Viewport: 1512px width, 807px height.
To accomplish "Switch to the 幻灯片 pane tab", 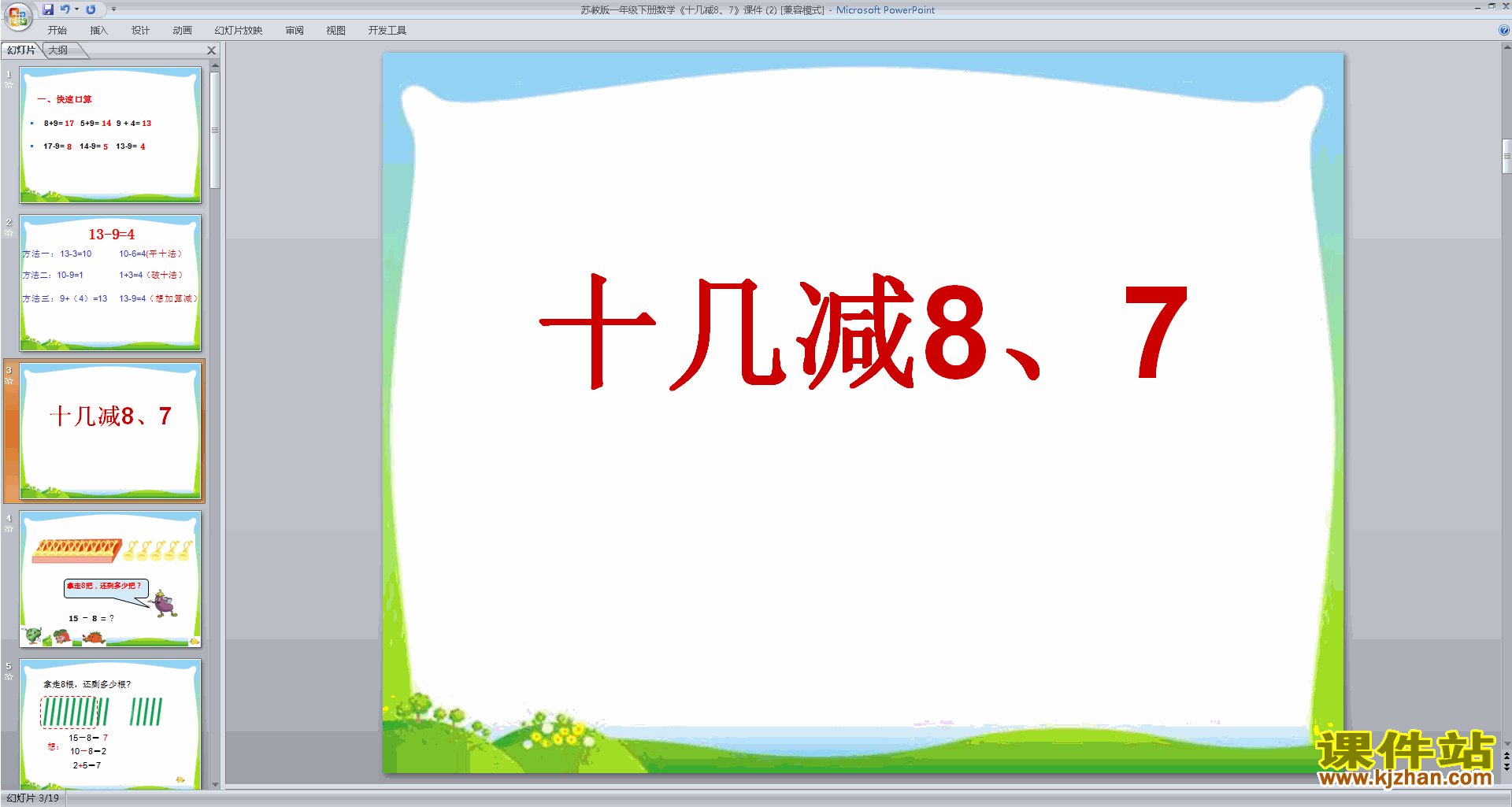I will [21, 50].
